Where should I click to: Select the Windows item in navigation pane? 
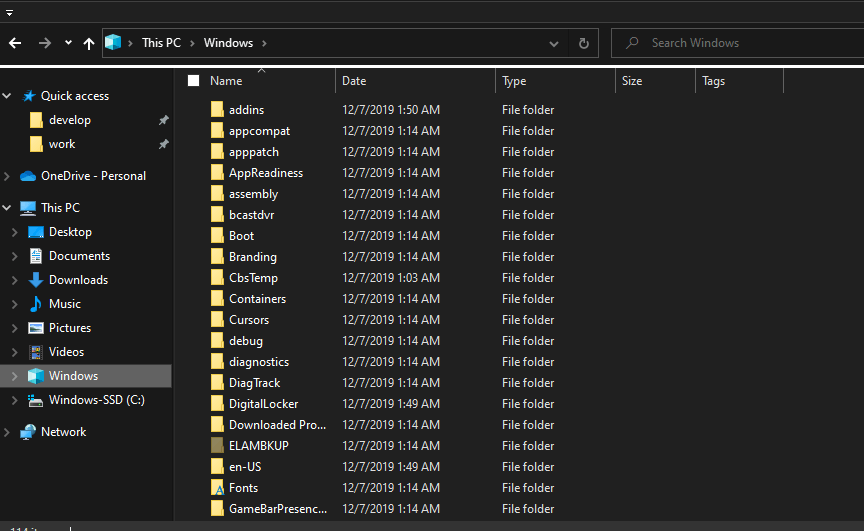(86, 376)
